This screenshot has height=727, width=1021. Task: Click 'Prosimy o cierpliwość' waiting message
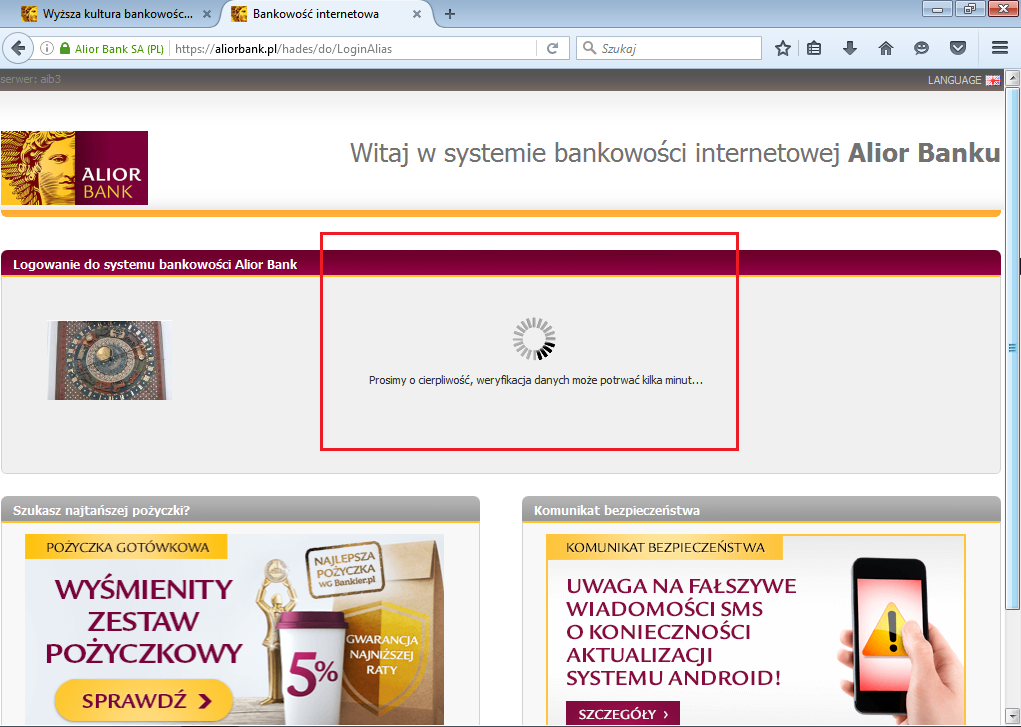pyautogui.click(x=536, y=380)
